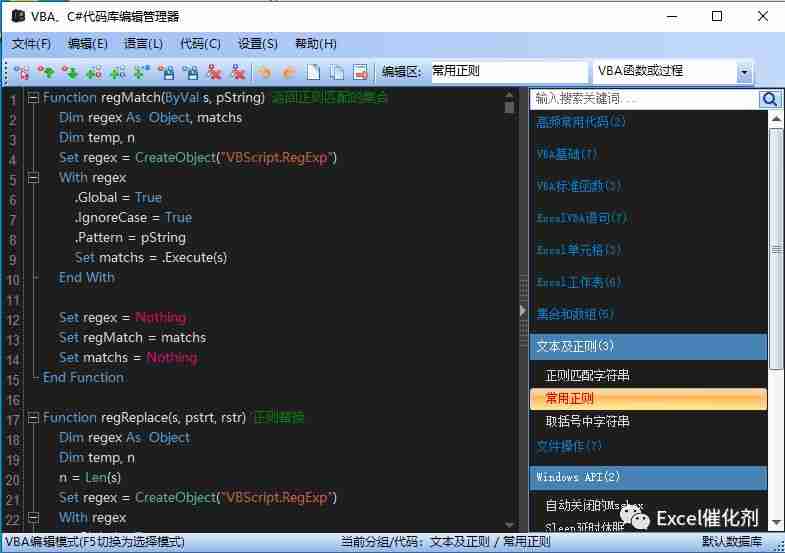Expand the 文件操作(7) category

coord(569,446)
